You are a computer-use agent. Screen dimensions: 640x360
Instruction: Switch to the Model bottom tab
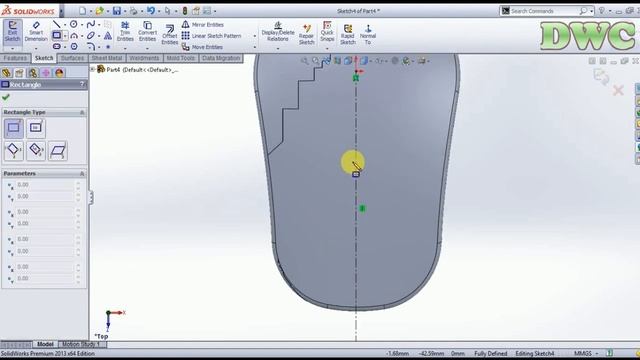coord(45,344)
